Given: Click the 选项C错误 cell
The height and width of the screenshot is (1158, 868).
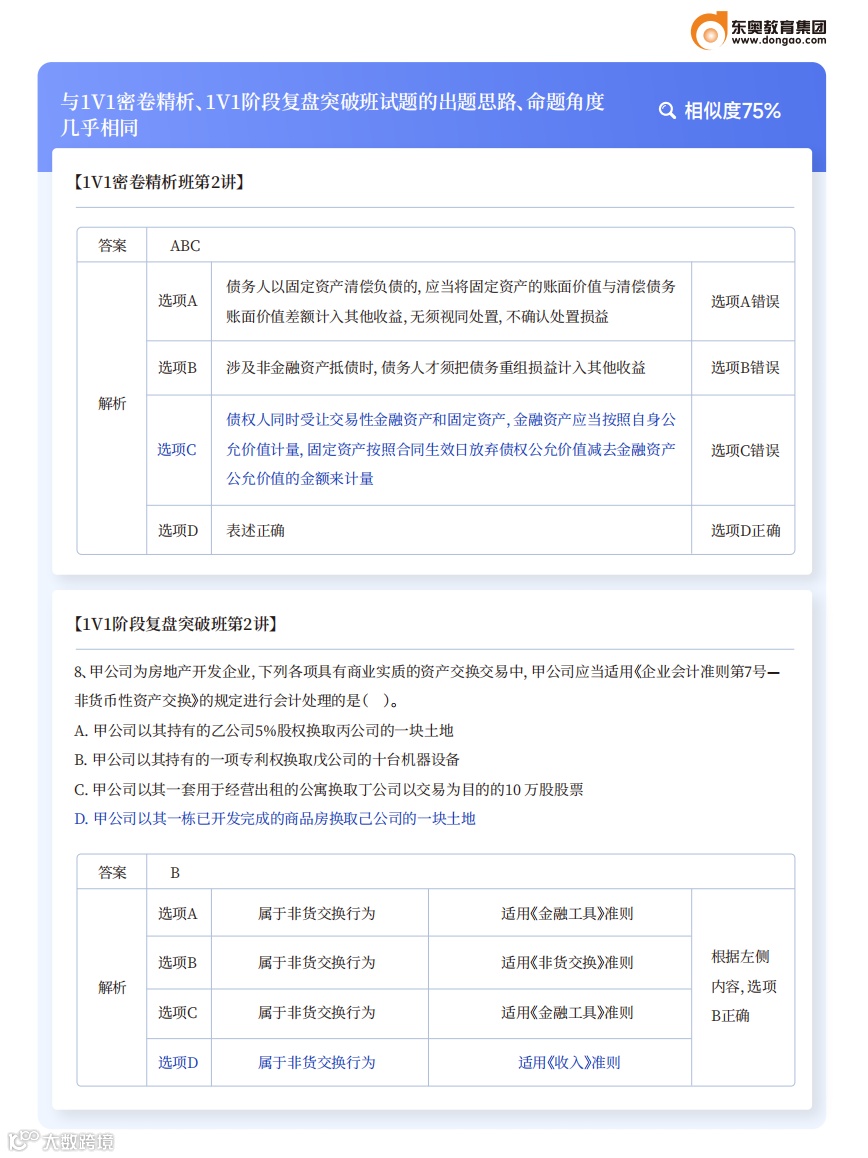Looking at the screenshot, I should point(745,450).
